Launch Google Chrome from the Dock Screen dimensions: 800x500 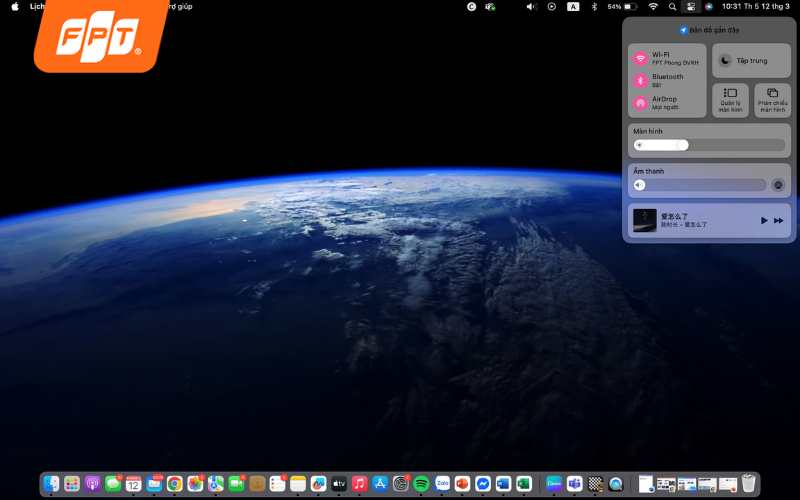pyautogui.click(x=174, y=483)
